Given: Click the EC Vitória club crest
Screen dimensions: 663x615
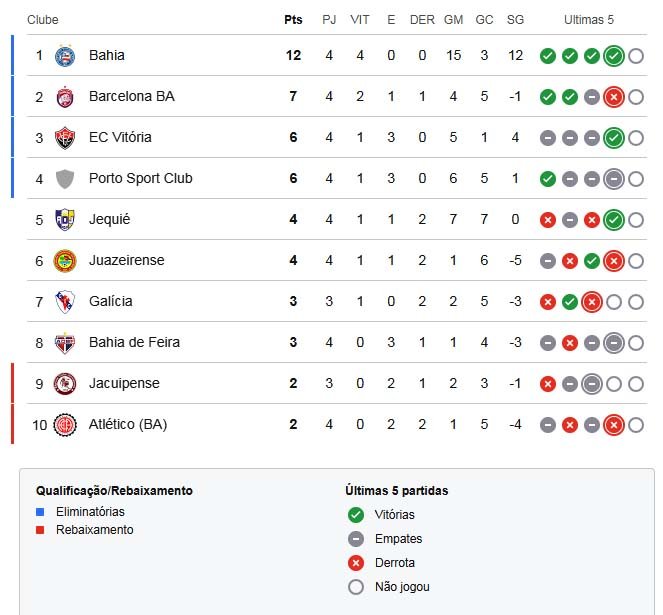Looking at the screenshot, I should [x=65, y=138].
